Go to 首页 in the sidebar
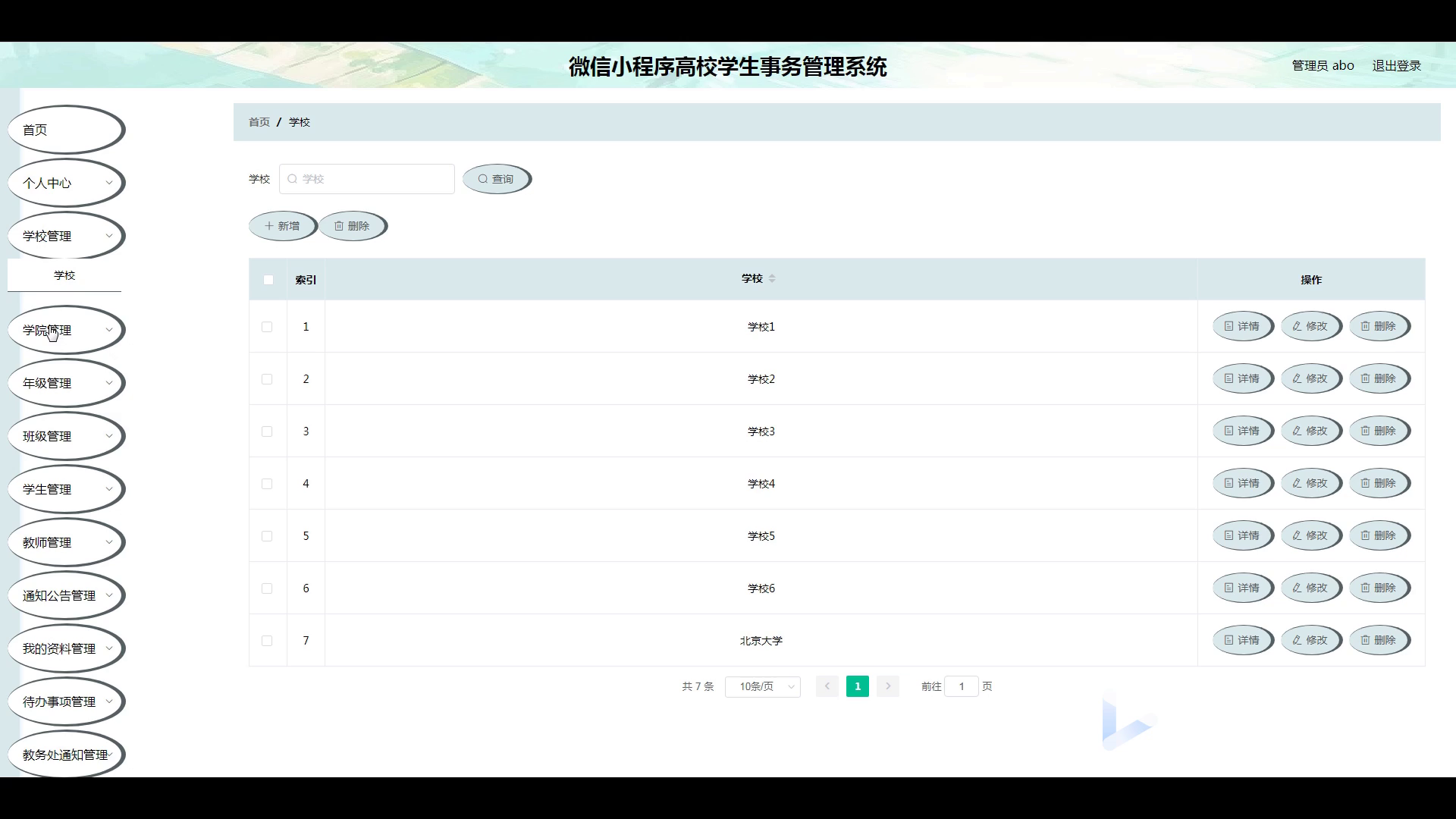The height and width of the screenshot is (819, 1456). tap(66, 130)
